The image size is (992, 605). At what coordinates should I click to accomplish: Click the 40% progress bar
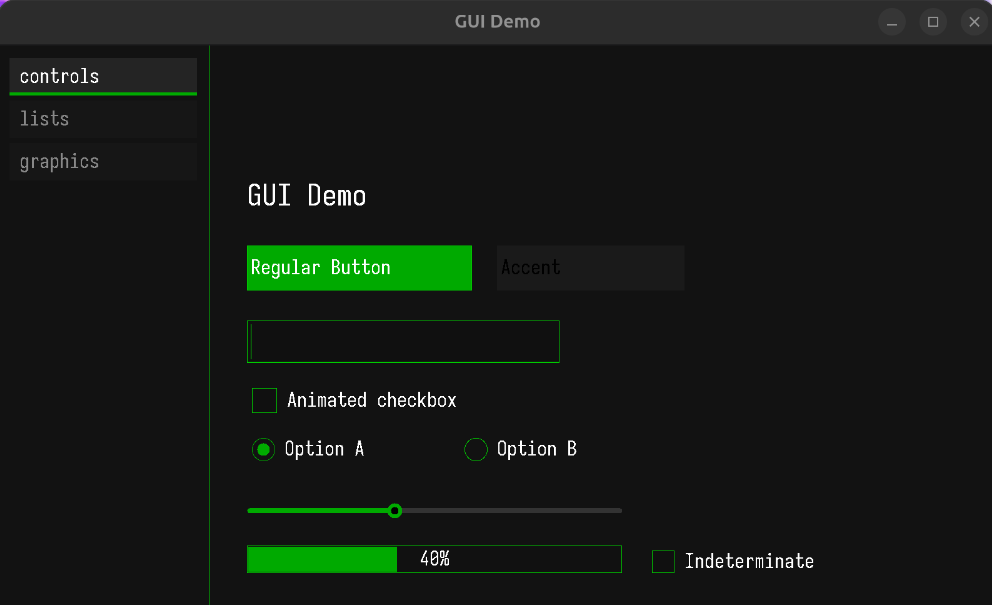tap(434, 559)
